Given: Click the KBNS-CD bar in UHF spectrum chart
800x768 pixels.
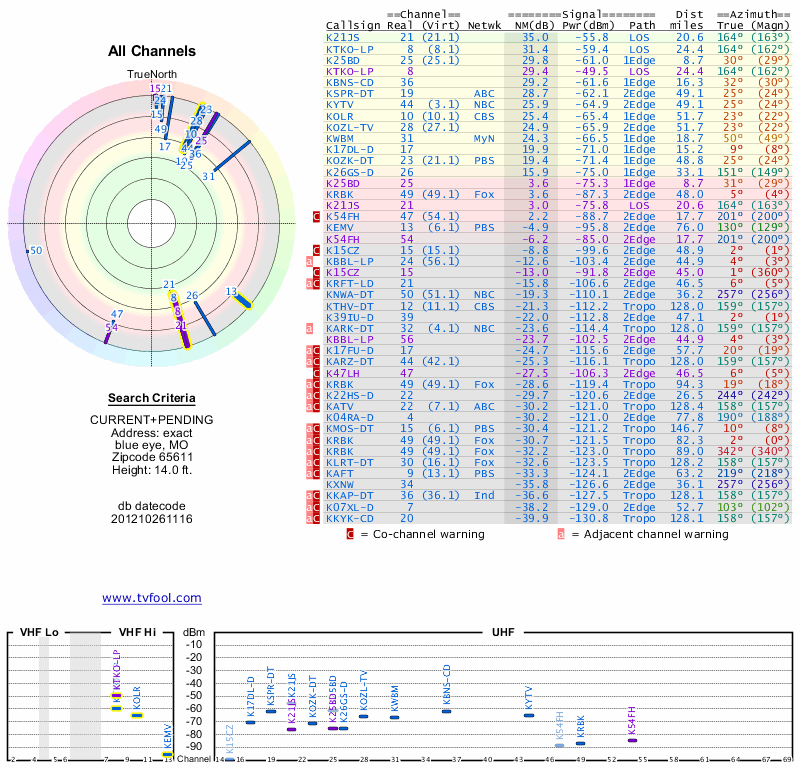Looking at the screenshot, I should click(x=446, y=711).
